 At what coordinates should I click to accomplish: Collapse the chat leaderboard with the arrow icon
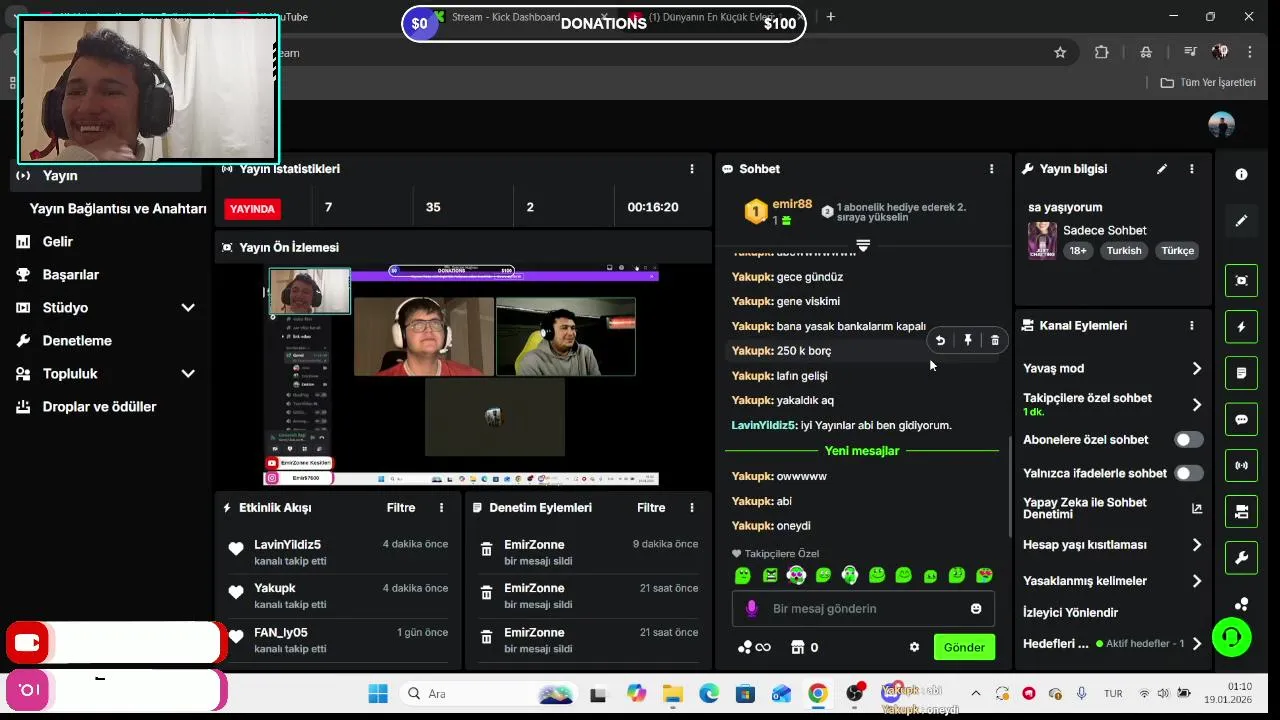(x=863, y=245)
